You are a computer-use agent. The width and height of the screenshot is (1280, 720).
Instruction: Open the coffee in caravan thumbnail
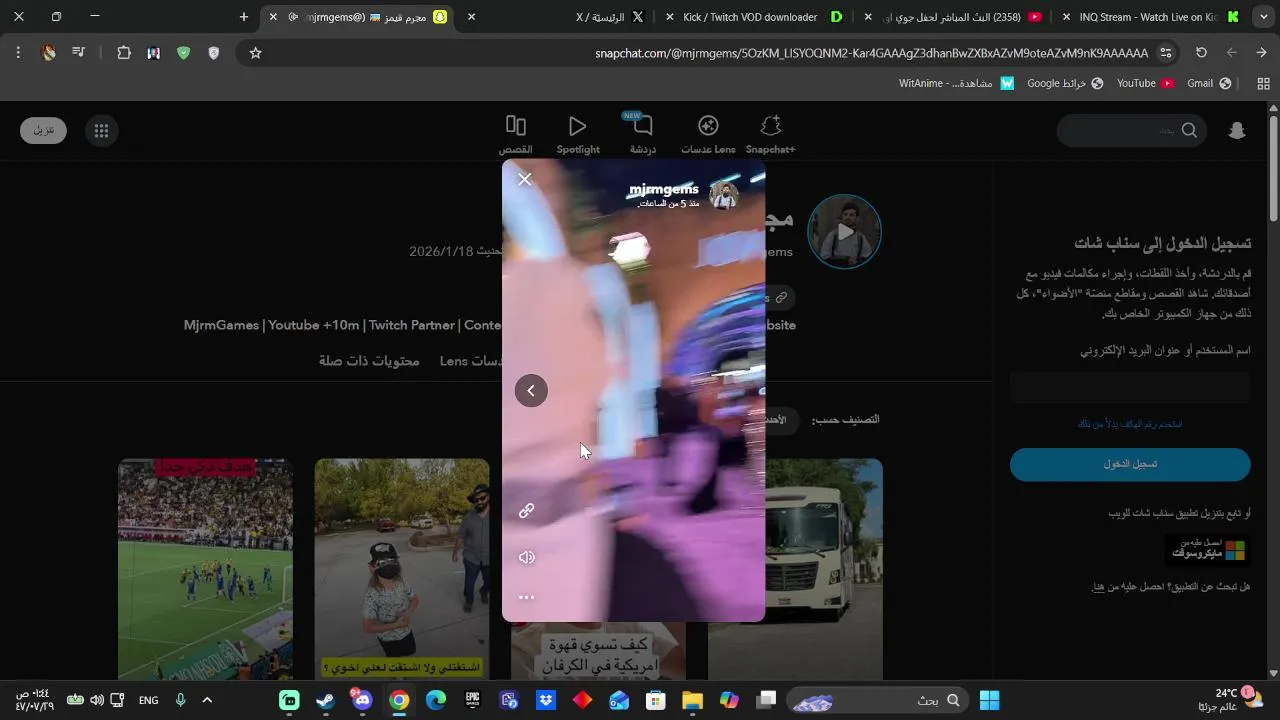pyautogui.click(x=598, y=651)
